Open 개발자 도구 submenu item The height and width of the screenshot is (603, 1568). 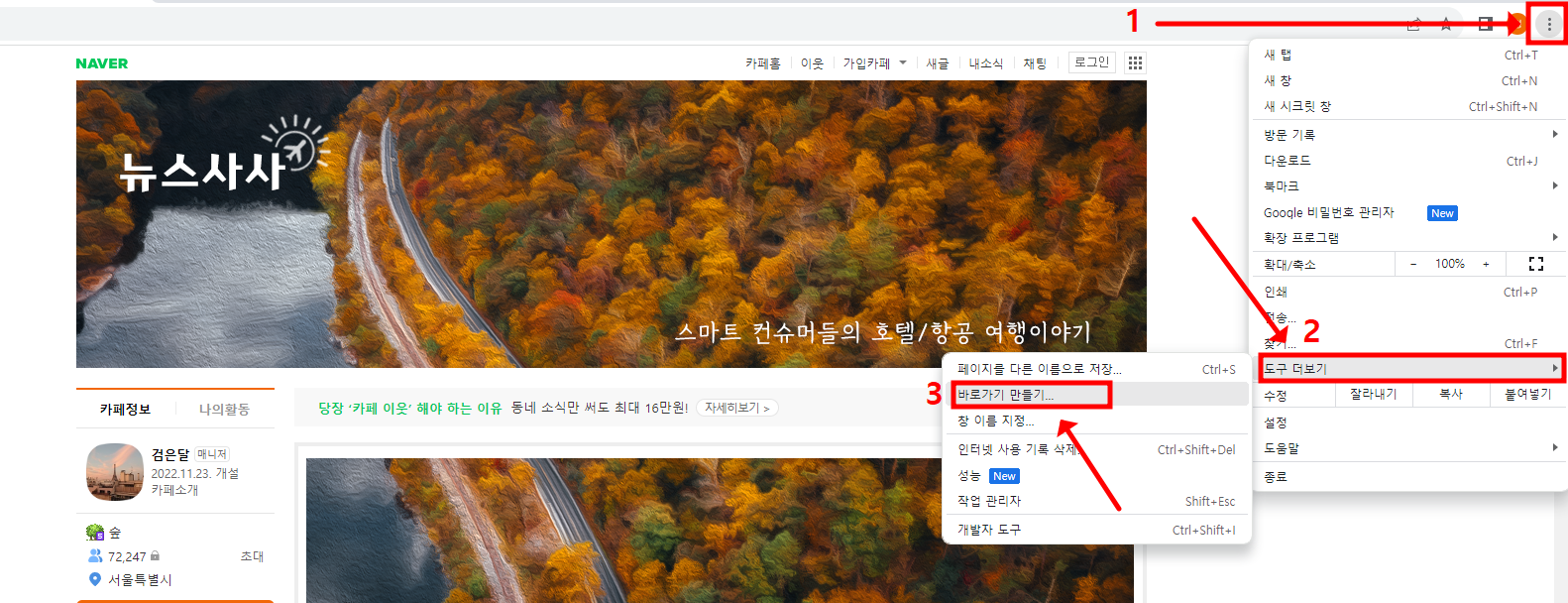point(1096,530)
